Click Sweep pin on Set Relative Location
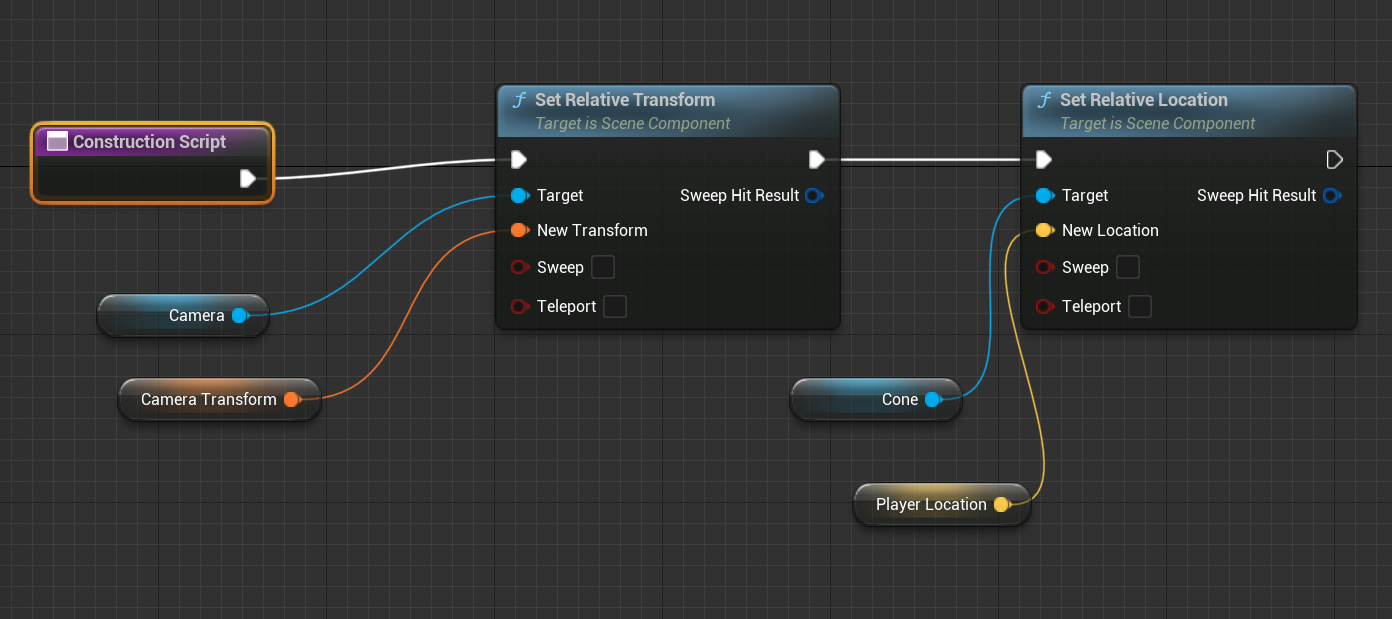The width and height of the screenshot is (1392, 619). click(1044, 267)
